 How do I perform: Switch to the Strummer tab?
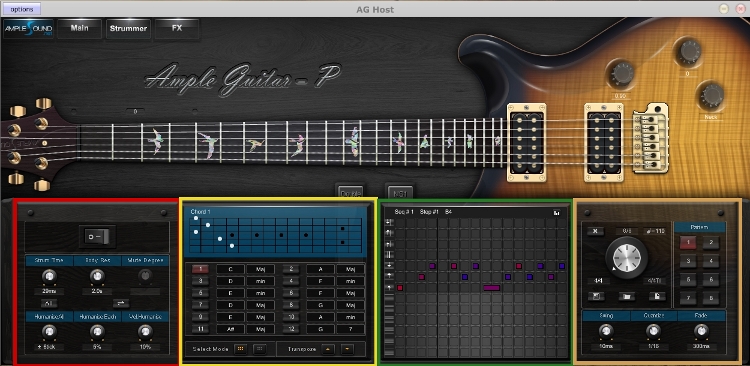coord(128,29)
